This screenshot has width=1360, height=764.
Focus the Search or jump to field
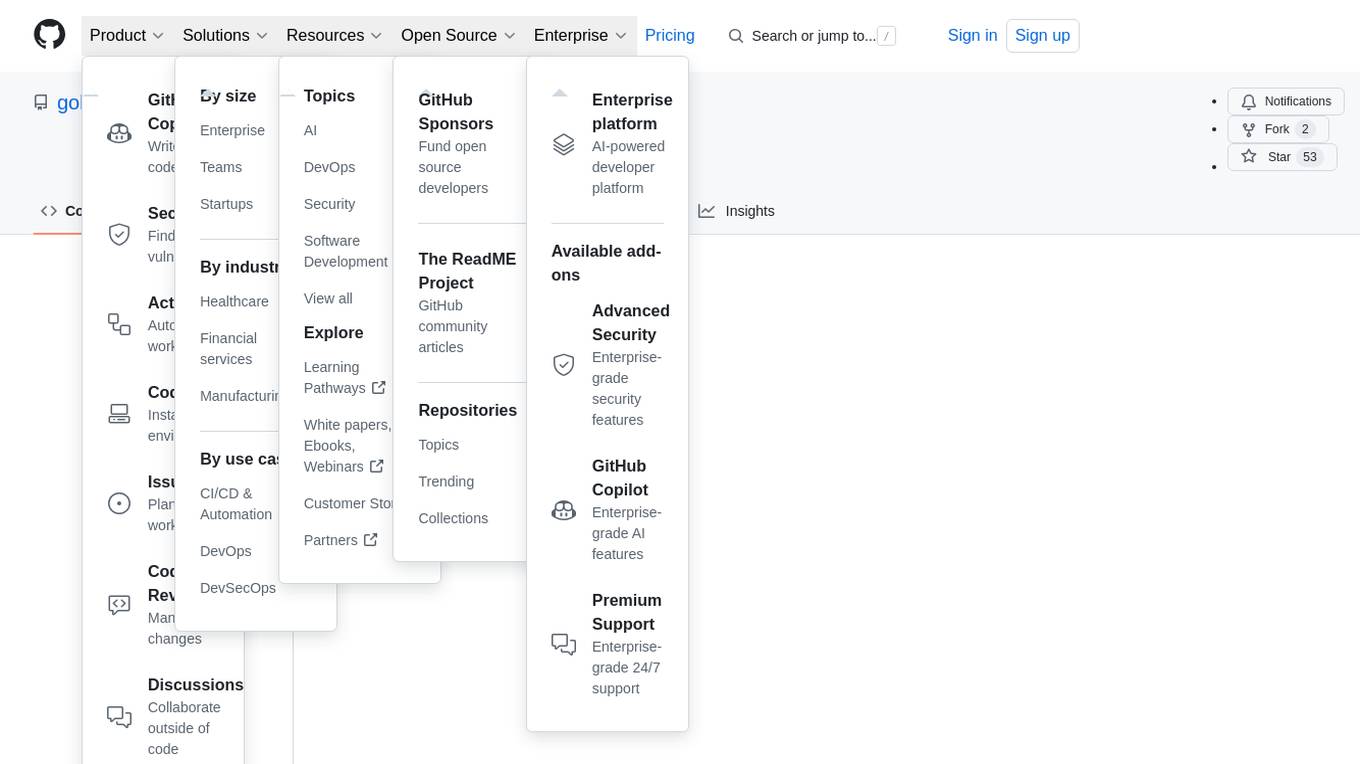(x=812, y=36)
